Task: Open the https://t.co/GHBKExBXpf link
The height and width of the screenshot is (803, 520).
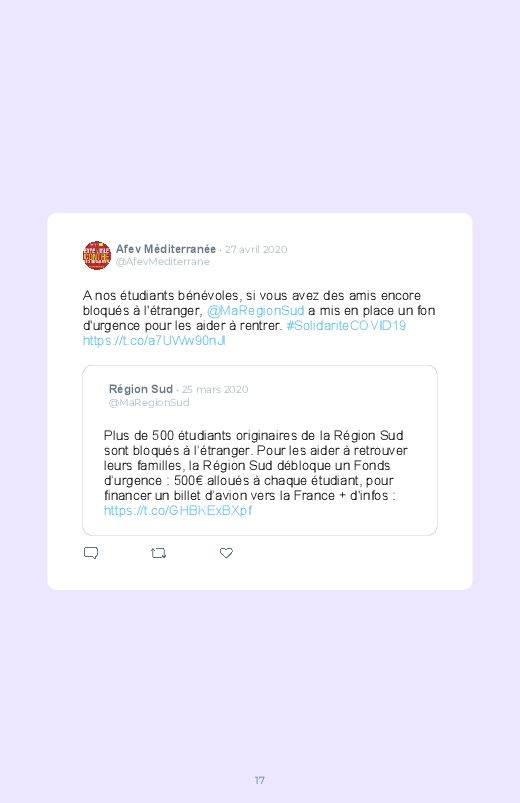Action: 178,511
